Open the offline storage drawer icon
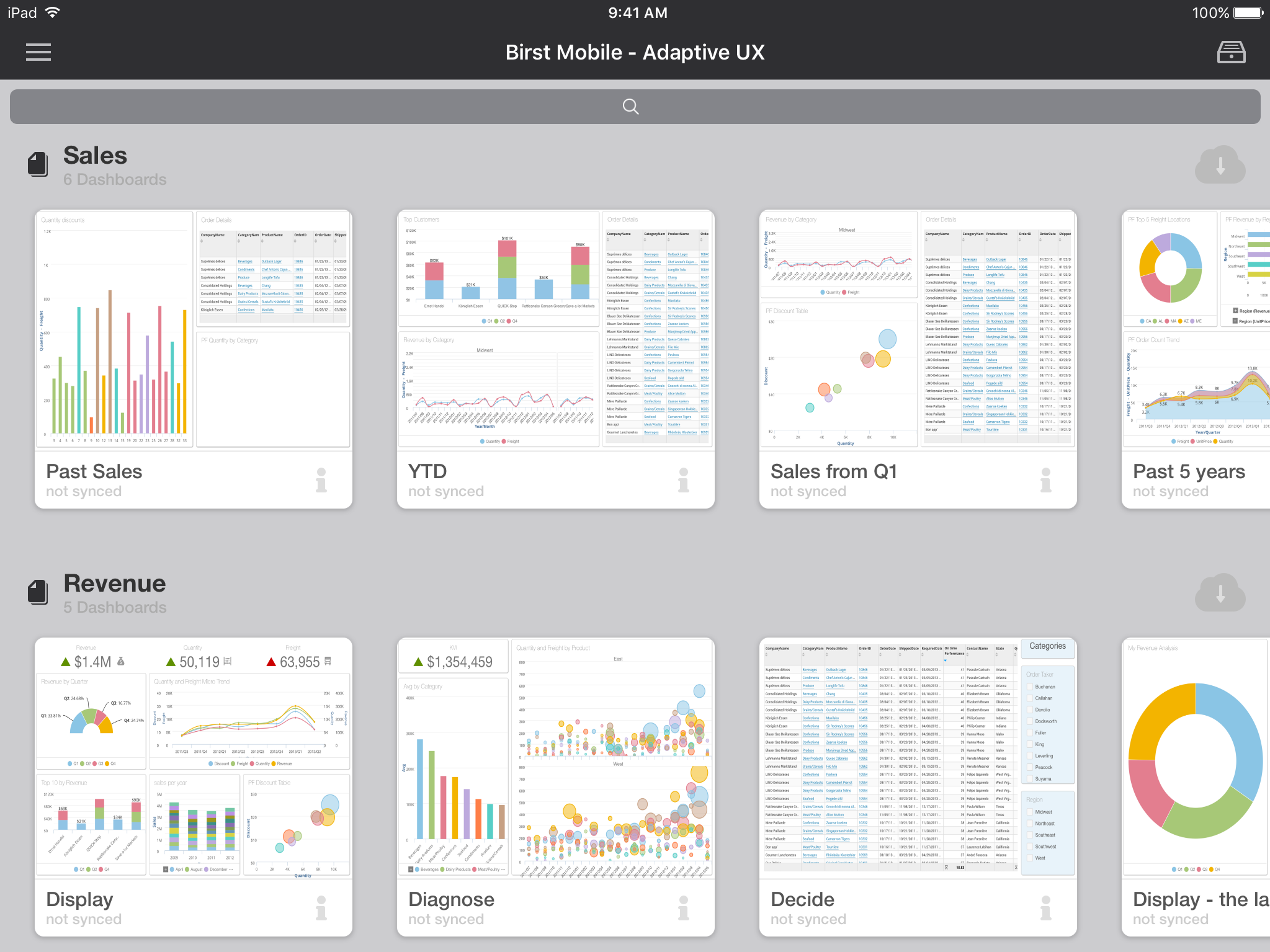 point(1230,52)
